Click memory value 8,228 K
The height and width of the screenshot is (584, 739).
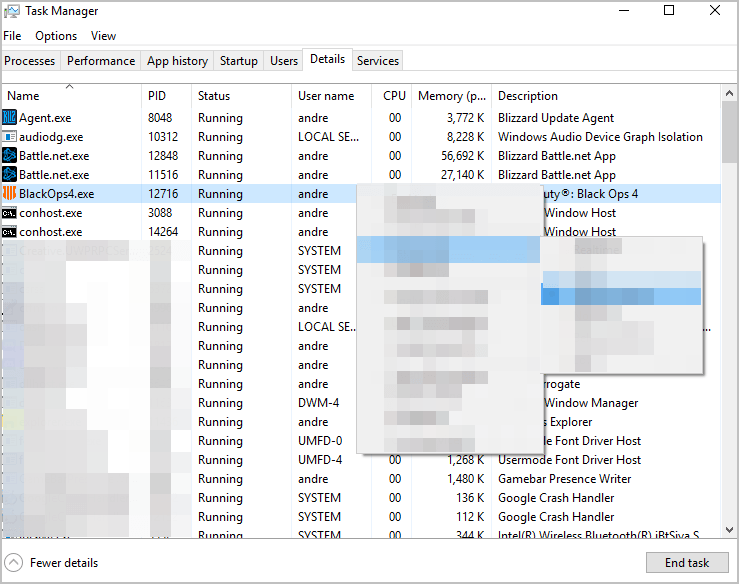[x=466, y=137]
